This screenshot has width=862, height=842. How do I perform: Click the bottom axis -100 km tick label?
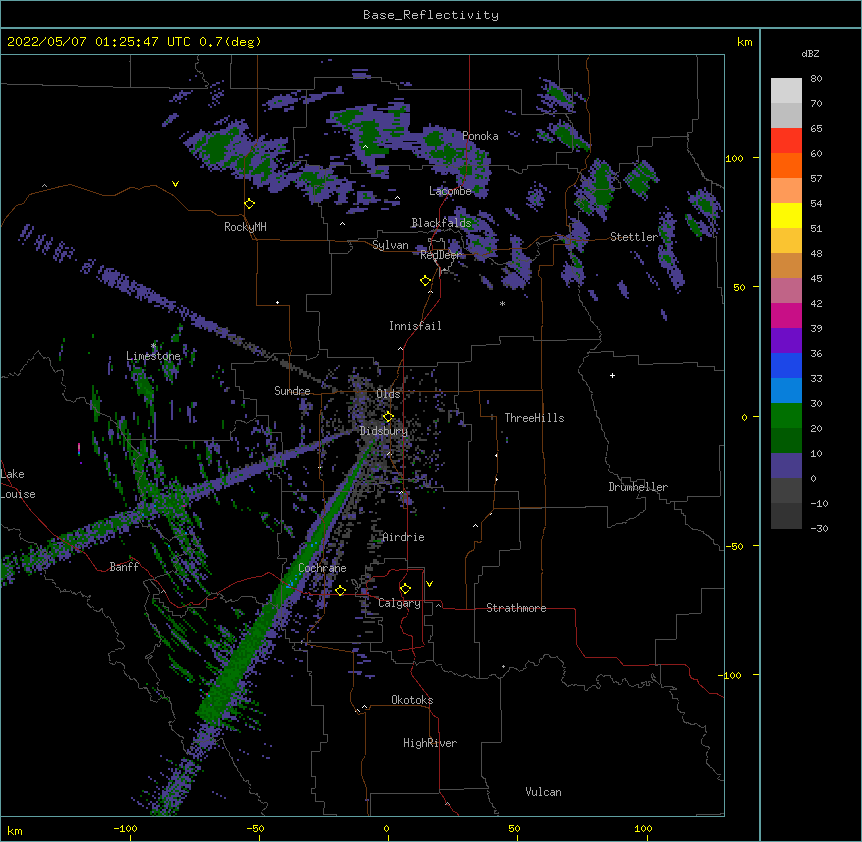[x=125, y=828]
